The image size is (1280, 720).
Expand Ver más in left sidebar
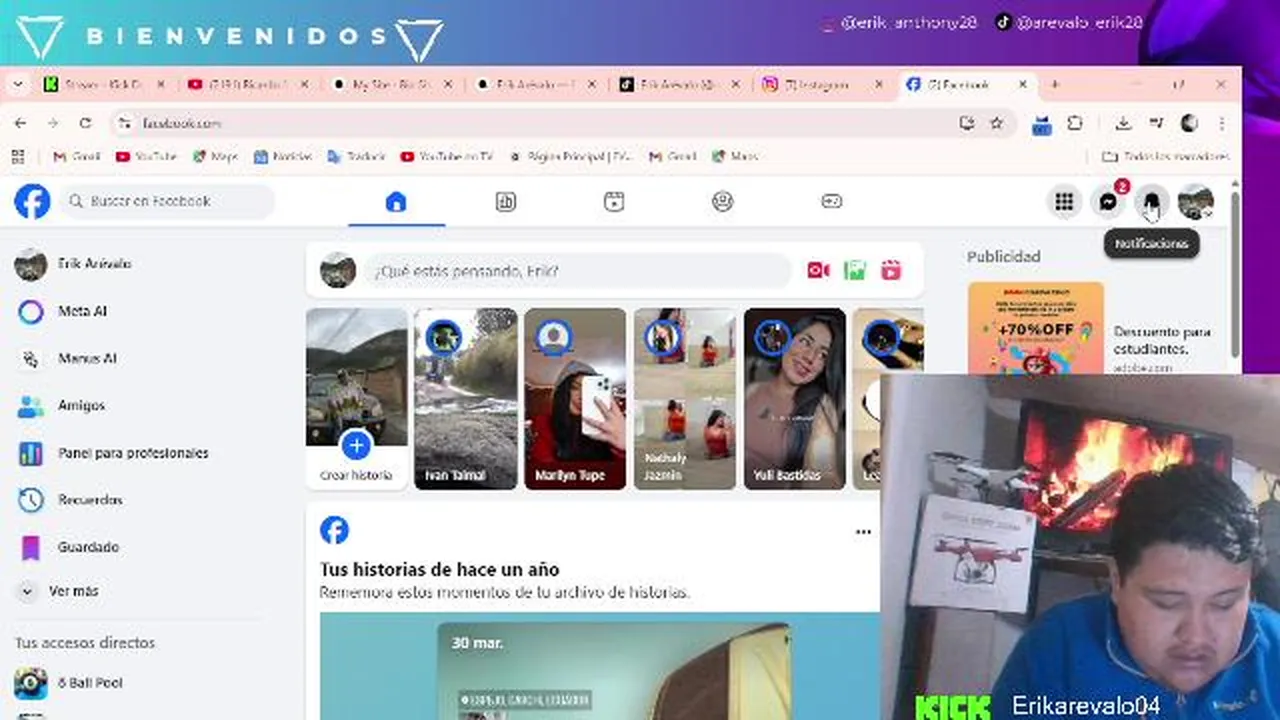[150, 591]
